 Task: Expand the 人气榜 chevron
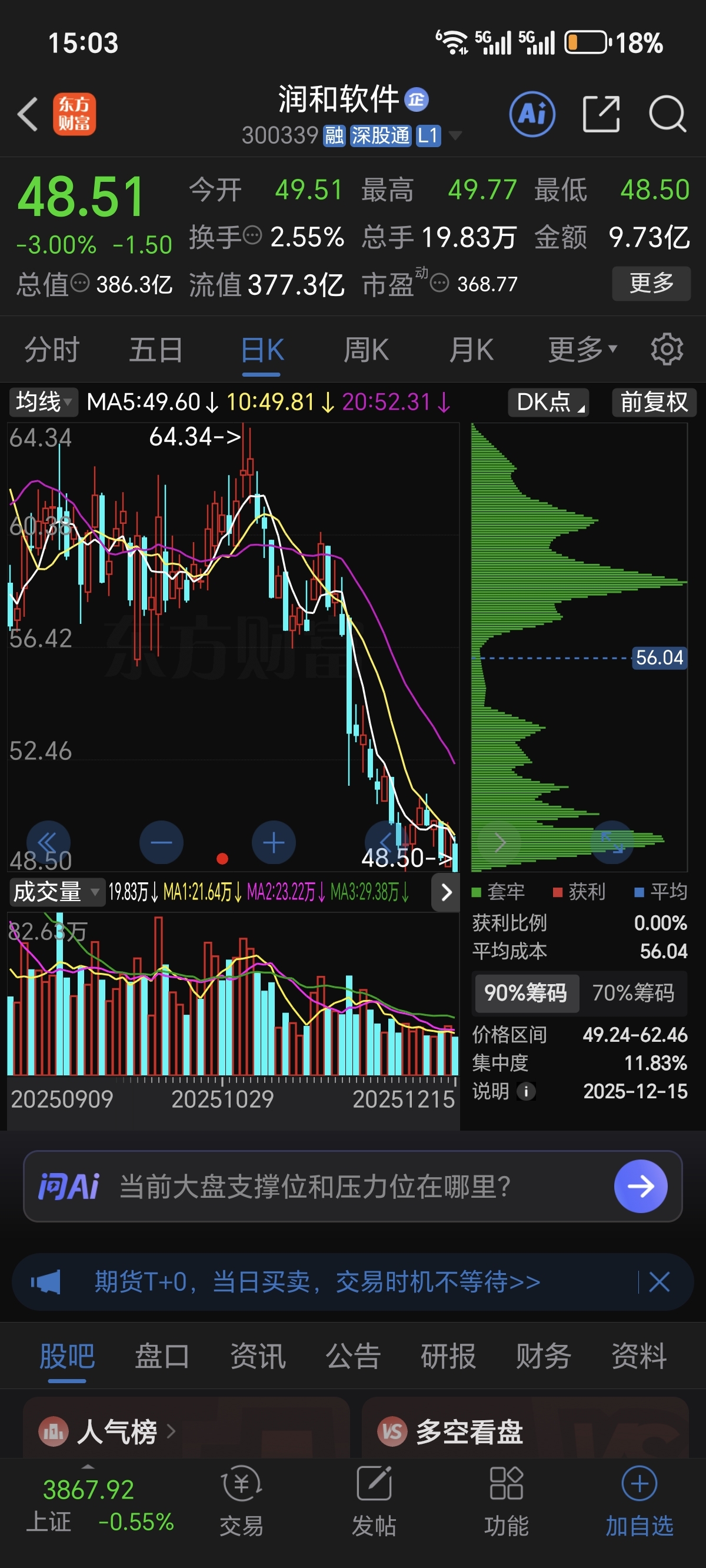[171, 1431]
